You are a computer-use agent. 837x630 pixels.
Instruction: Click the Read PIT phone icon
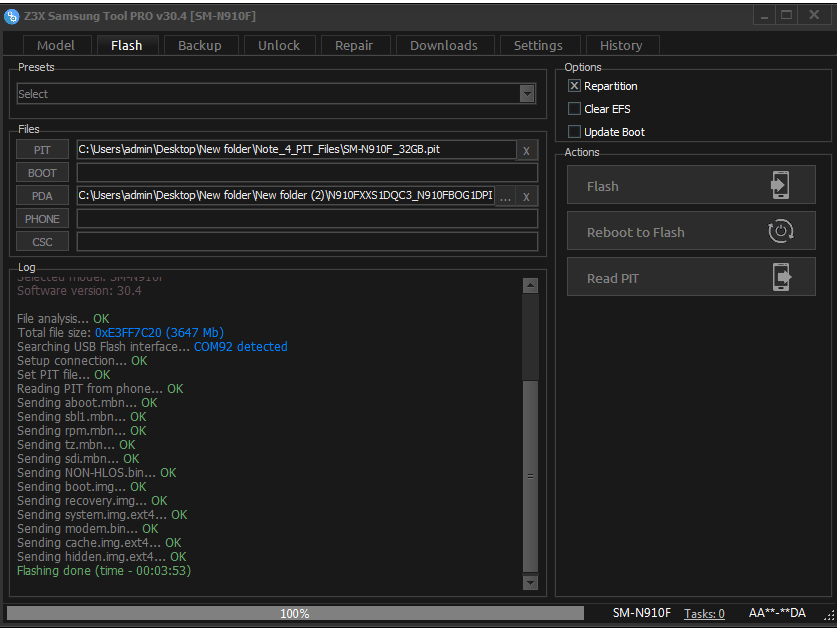[x=781, y=277]
